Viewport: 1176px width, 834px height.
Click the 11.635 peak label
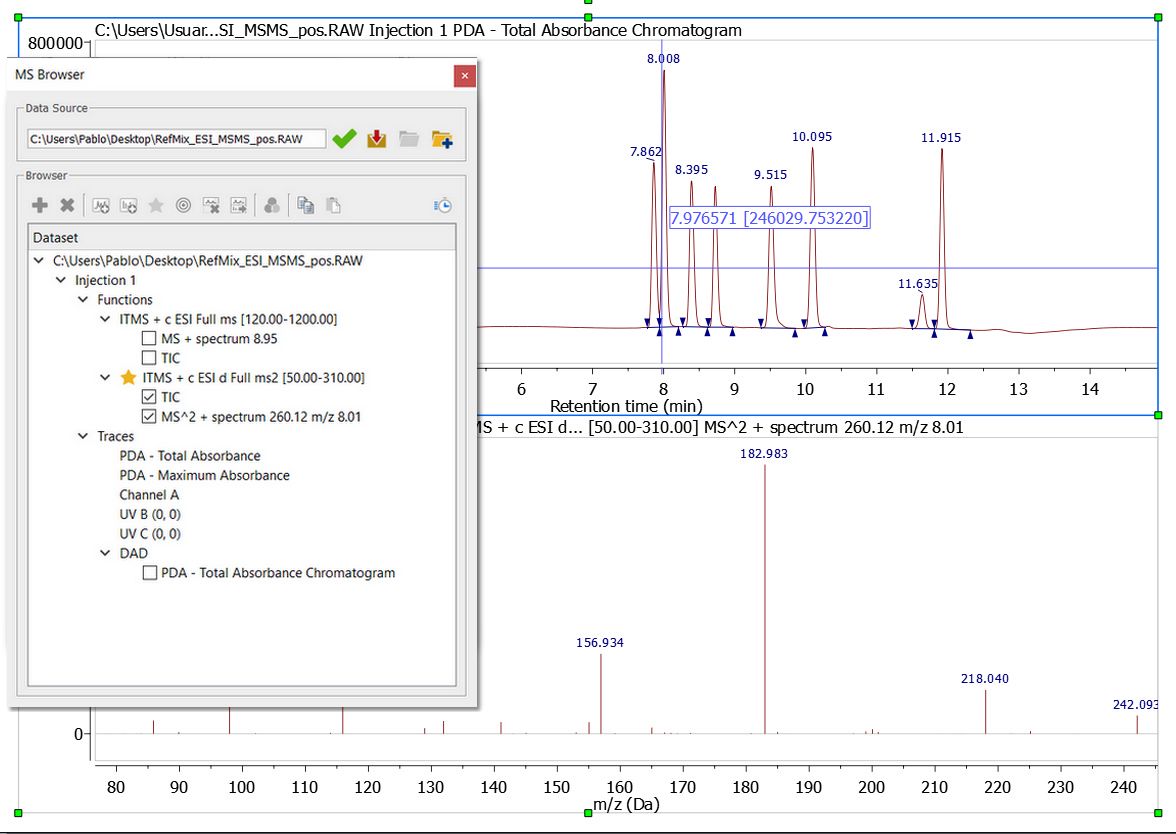pyautogui.click(x=918, y=284)
